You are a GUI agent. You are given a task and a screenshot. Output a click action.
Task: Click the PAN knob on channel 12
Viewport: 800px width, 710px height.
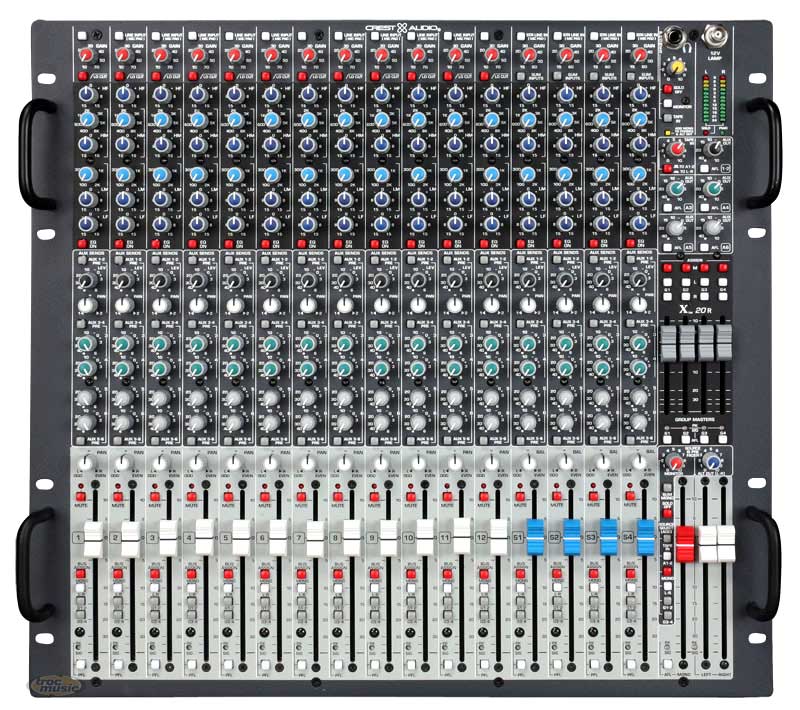[490, 464]
